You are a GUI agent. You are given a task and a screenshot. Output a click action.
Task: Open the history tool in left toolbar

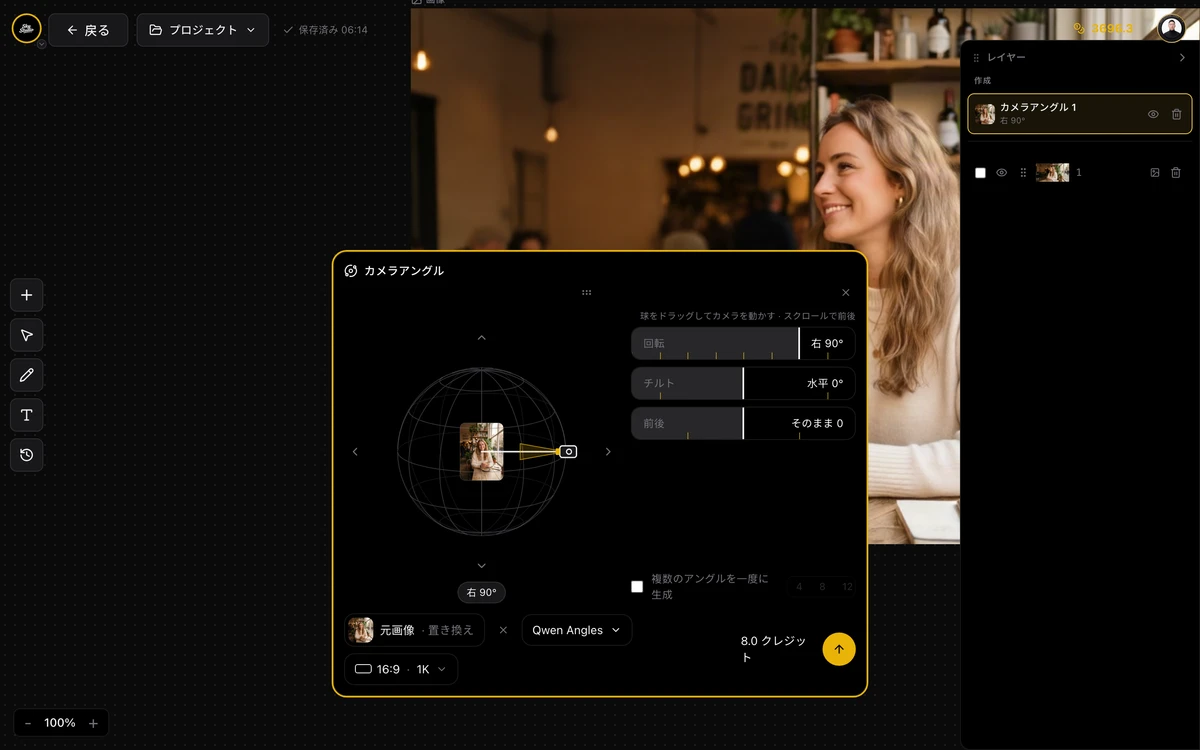(x=27, y=455)
